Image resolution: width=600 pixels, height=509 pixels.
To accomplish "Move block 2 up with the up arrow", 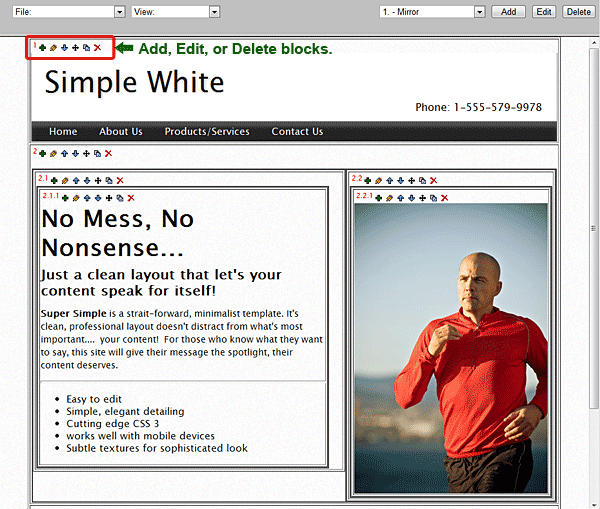I will click(x=64, y=154).
